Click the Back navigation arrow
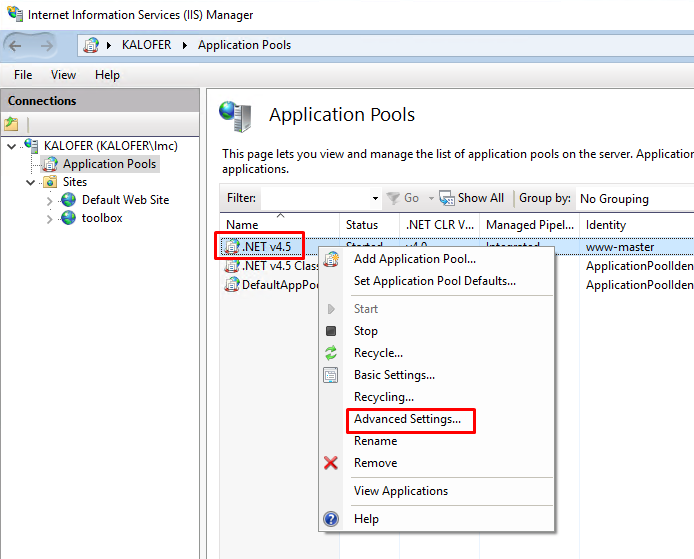 click(x=15, y=46)
